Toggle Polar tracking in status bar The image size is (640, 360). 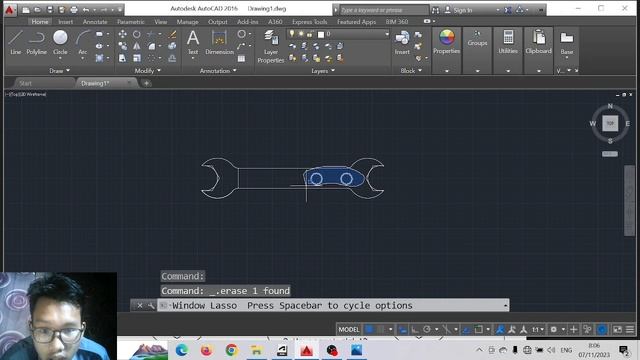[x=427, y=329]
